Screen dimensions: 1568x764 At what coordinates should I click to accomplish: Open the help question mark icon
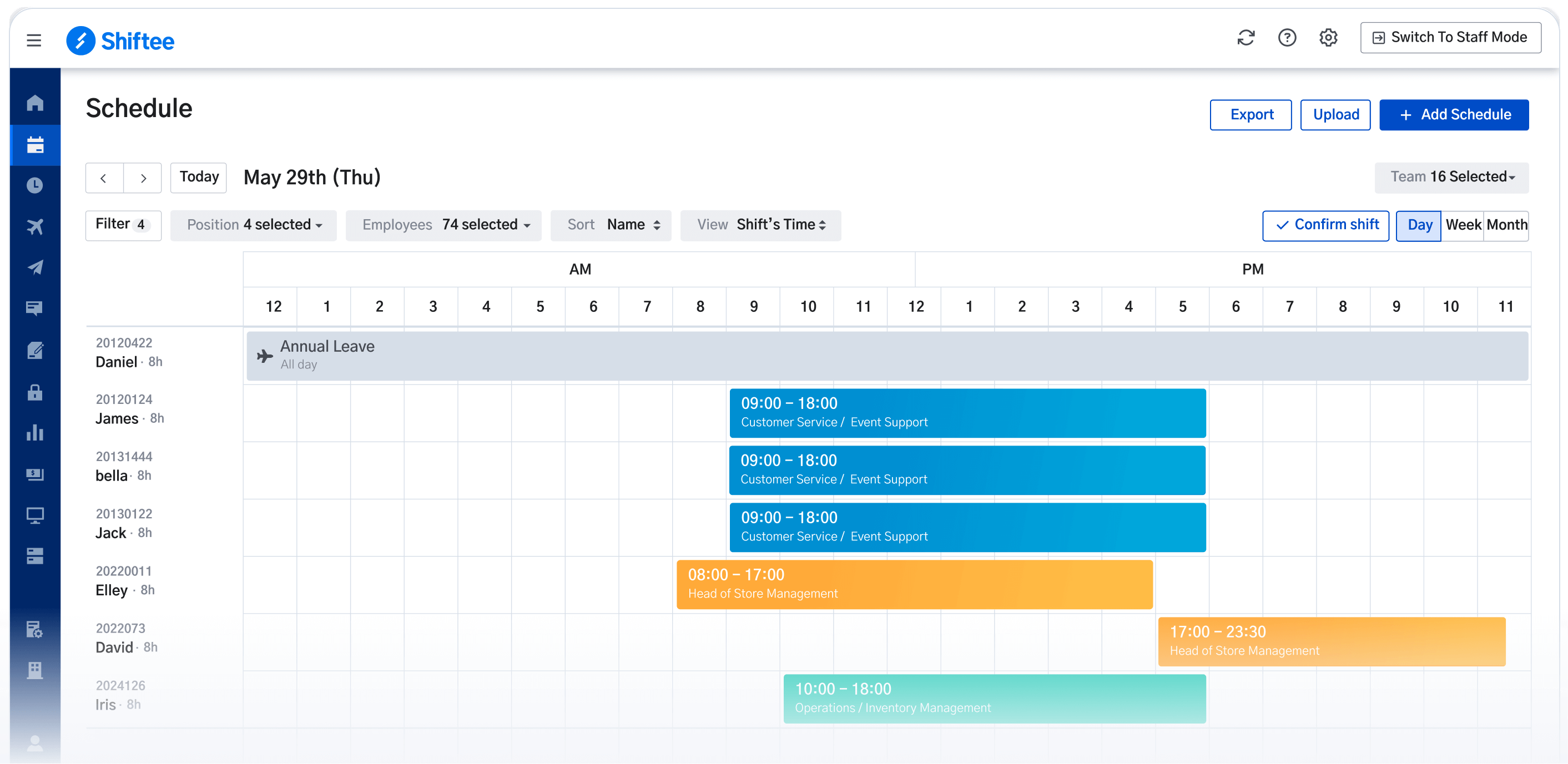point(1287,38)
